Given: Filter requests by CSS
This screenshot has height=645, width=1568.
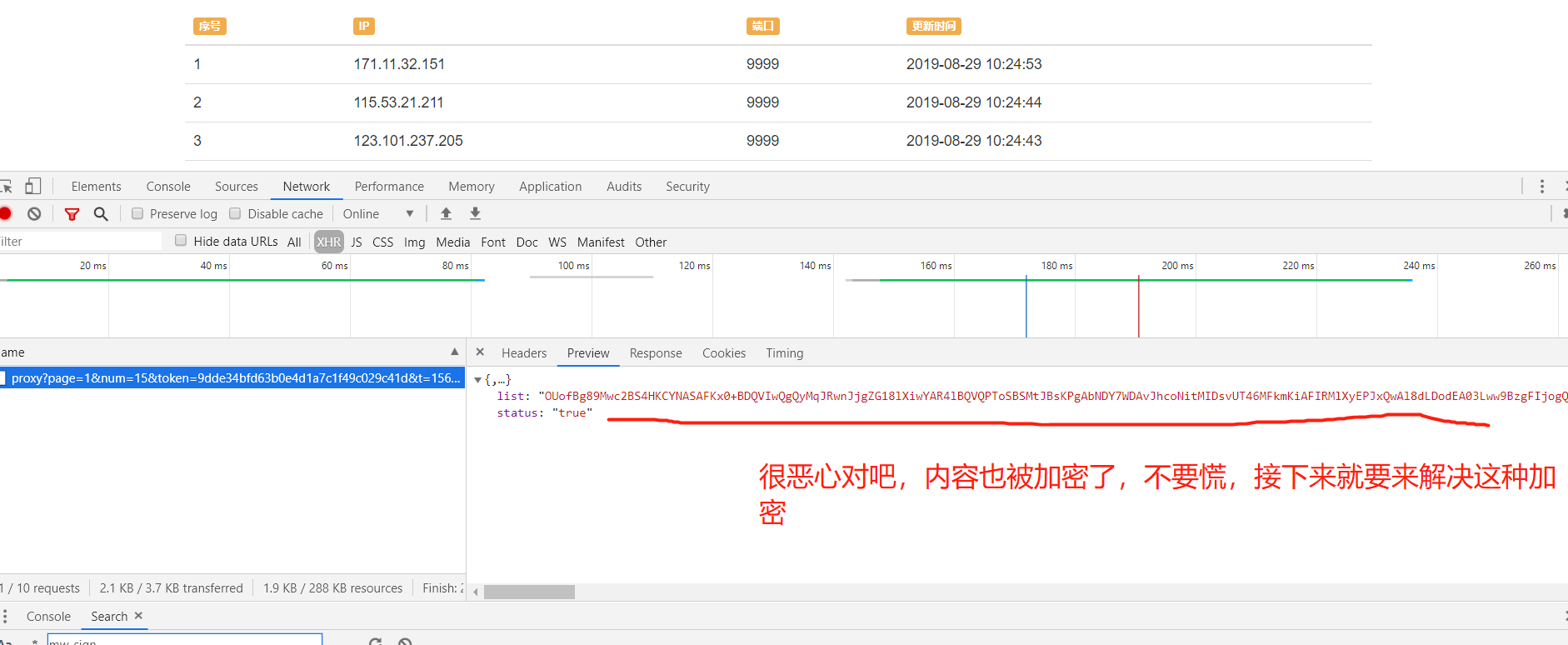Looking at the screenshot, I should point(383,242).
